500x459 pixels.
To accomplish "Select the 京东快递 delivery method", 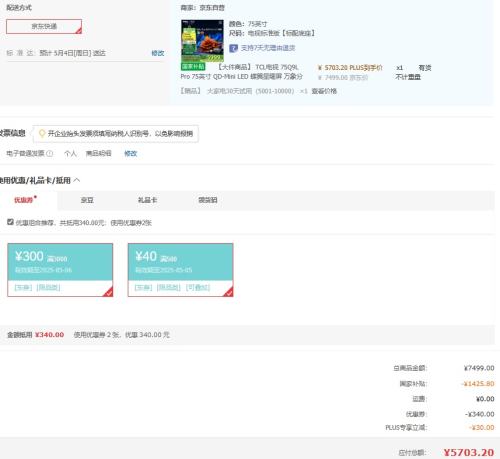I will tap(44, 26).
